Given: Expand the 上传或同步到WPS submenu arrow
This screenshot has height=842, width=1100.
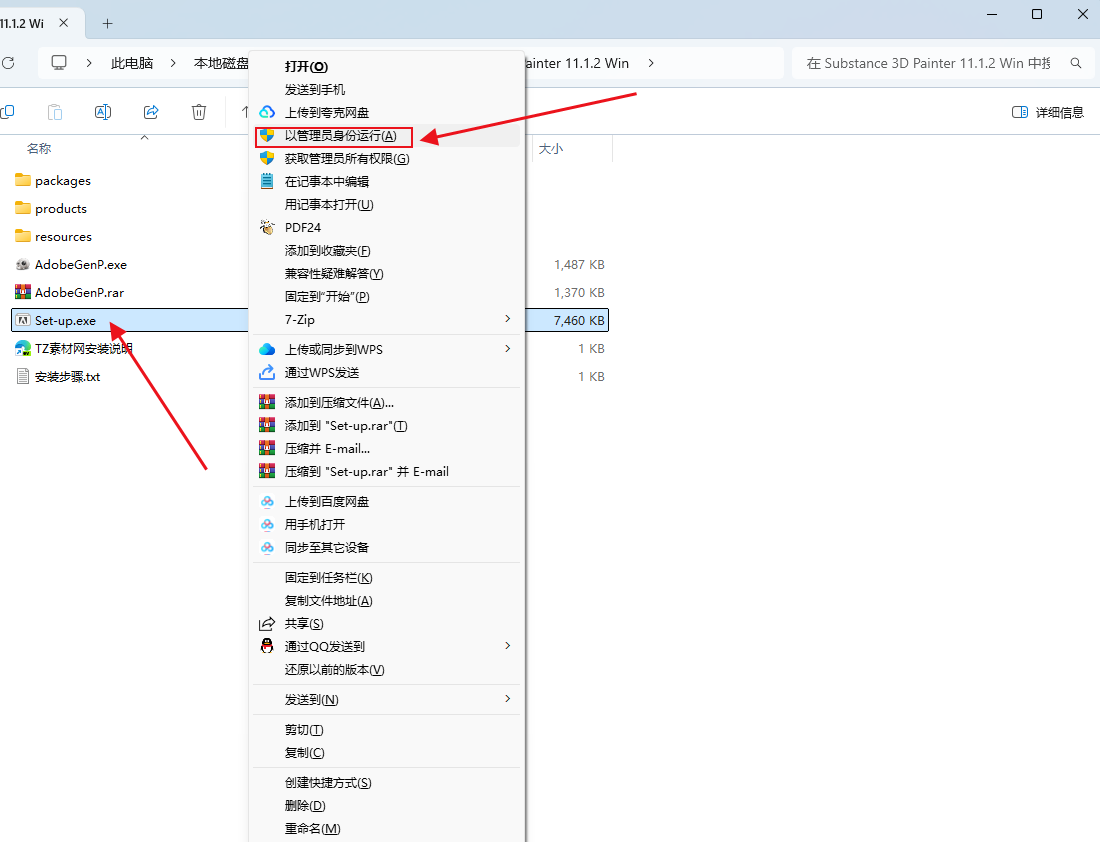Looking at the screenshot, I should click(x=507, y=349).
